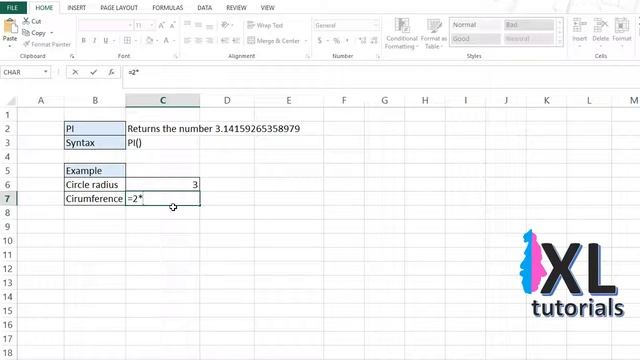Confirm formula entry with checkmark

tap(93, 72)
